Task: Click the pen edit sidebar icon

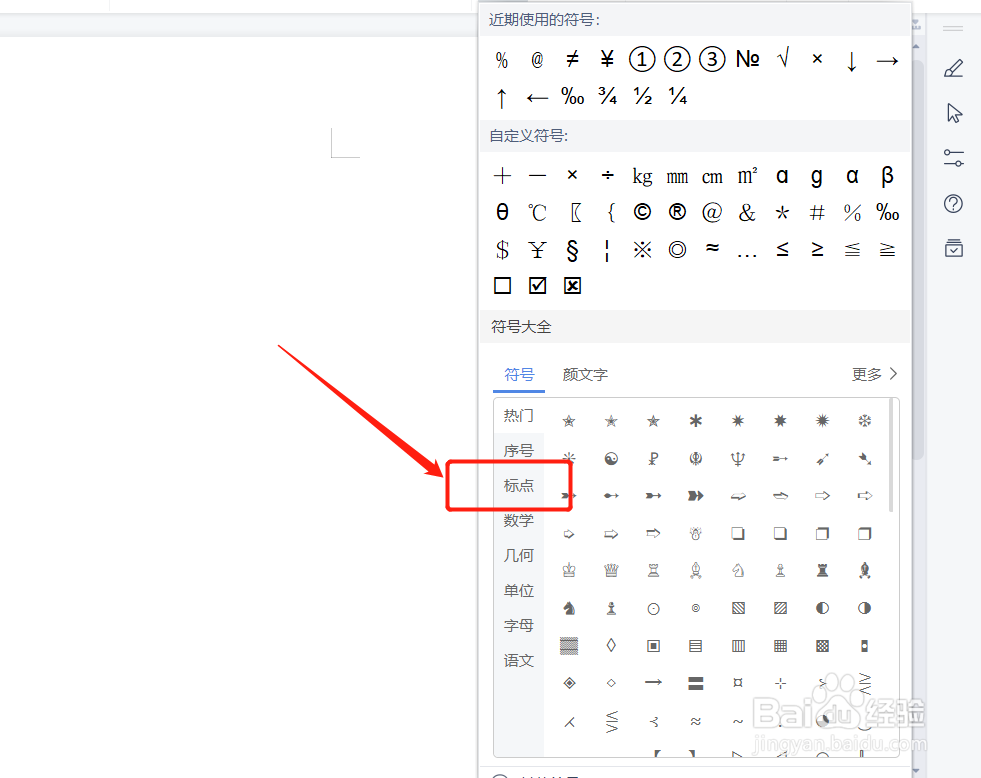Action: pyautogui.click(x=953, y=68)
